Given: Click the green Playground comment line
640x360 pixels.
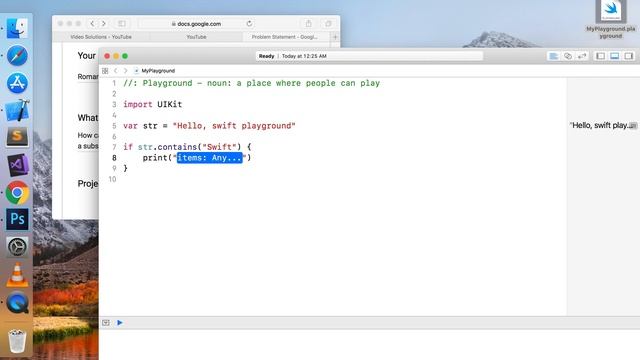Looking at the screenshot, I should pos(251,83).
